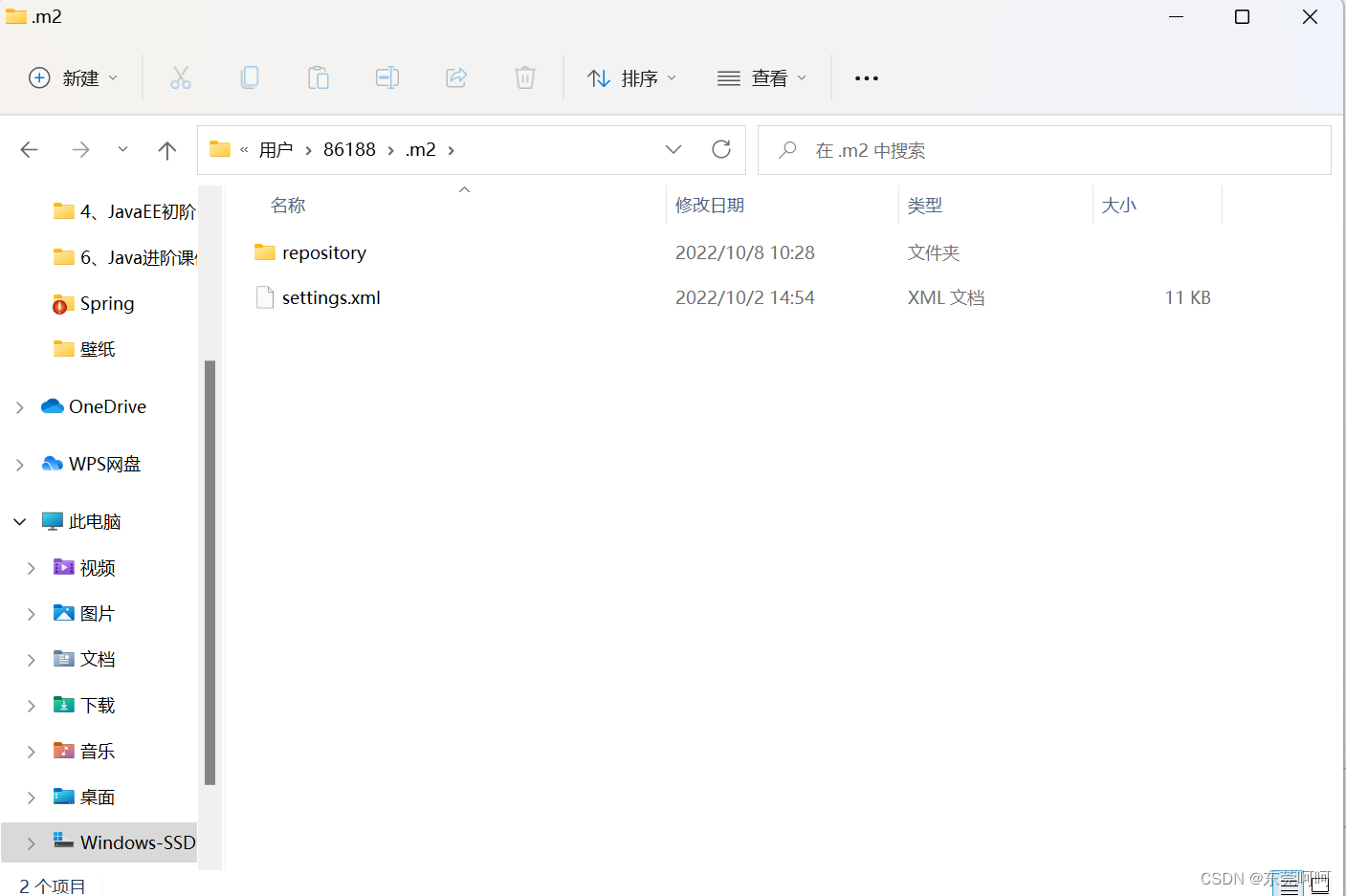This screenshot has width=1346, height=896.
Task: Click inside the .m2 search box
Action: pos(1043,149)
